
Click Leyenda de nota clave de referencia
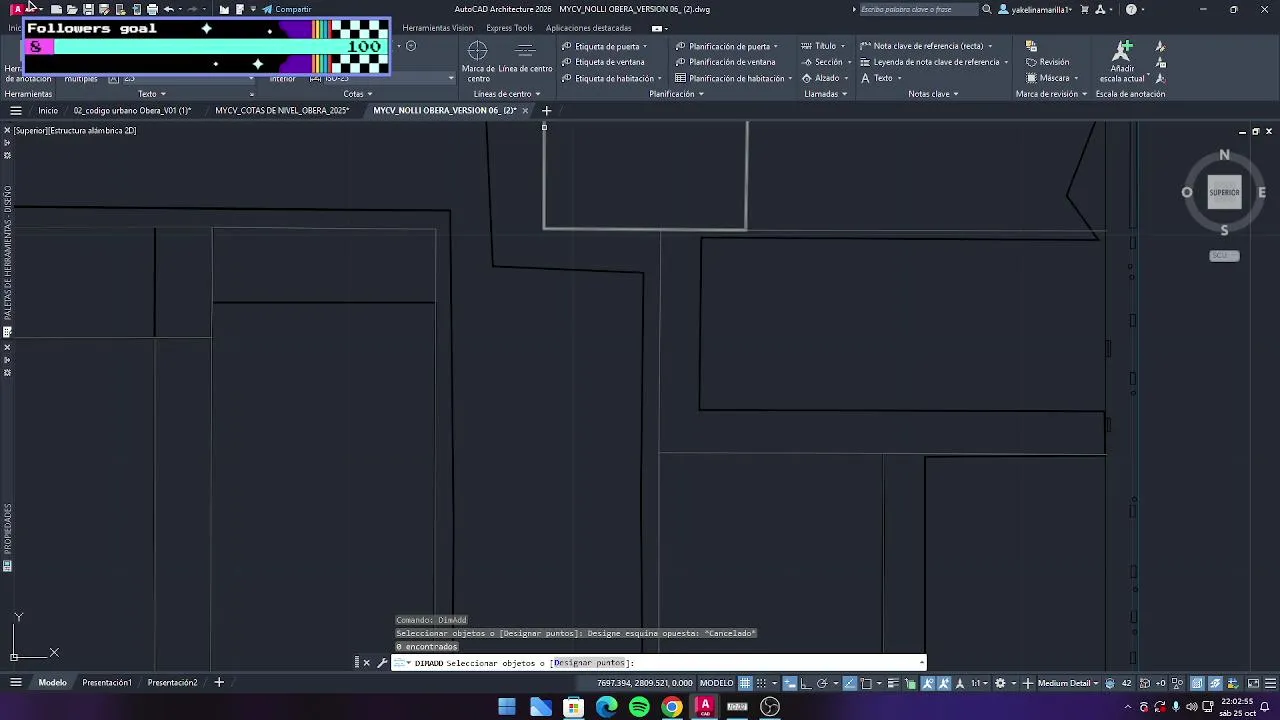[930, 62]
